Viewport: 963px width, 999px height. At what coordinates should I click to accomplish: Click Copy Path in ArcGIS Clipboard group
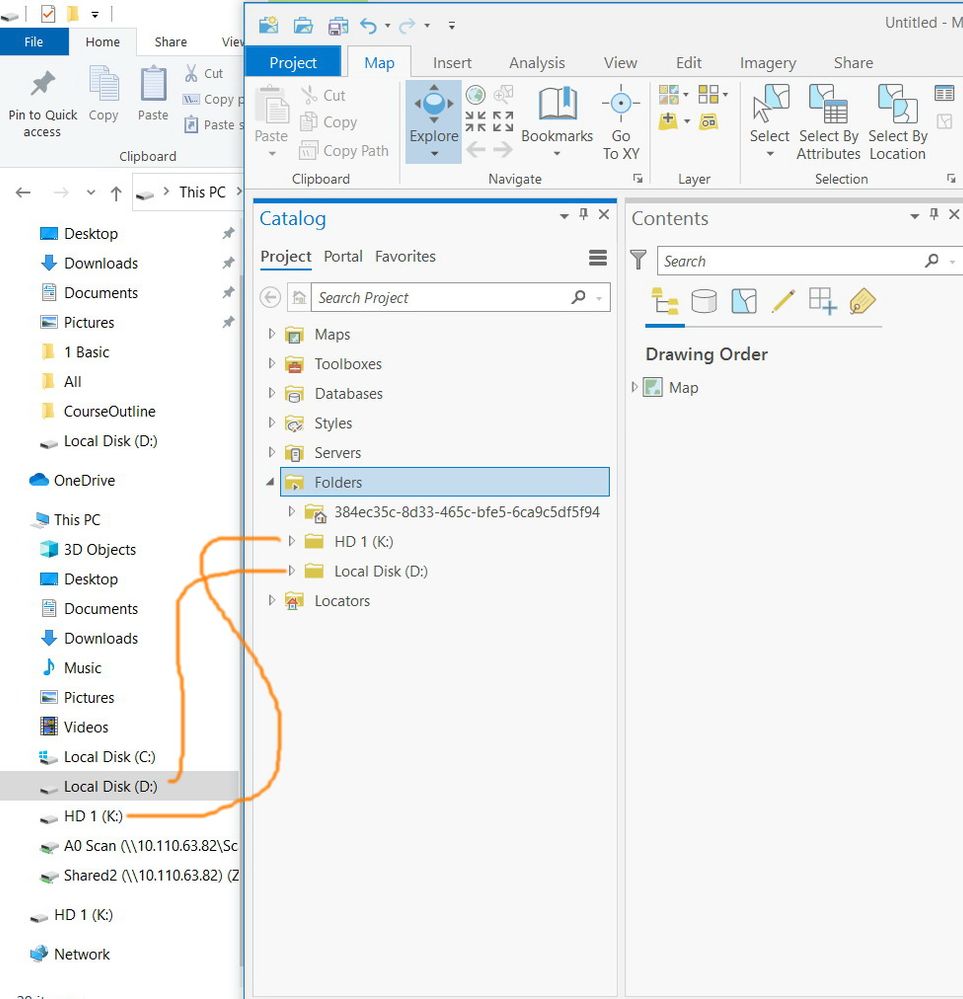pos(344,150)
